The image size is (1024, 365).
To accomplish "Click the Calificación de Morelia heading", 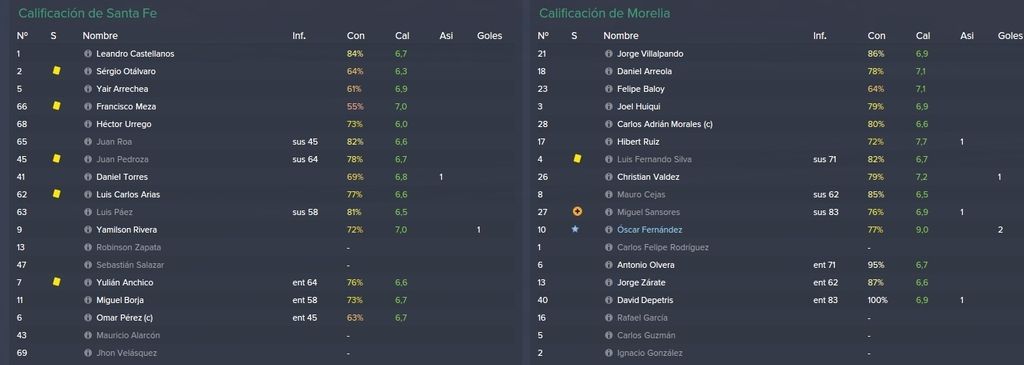I will pyautogui.click(x=604, y=13).
